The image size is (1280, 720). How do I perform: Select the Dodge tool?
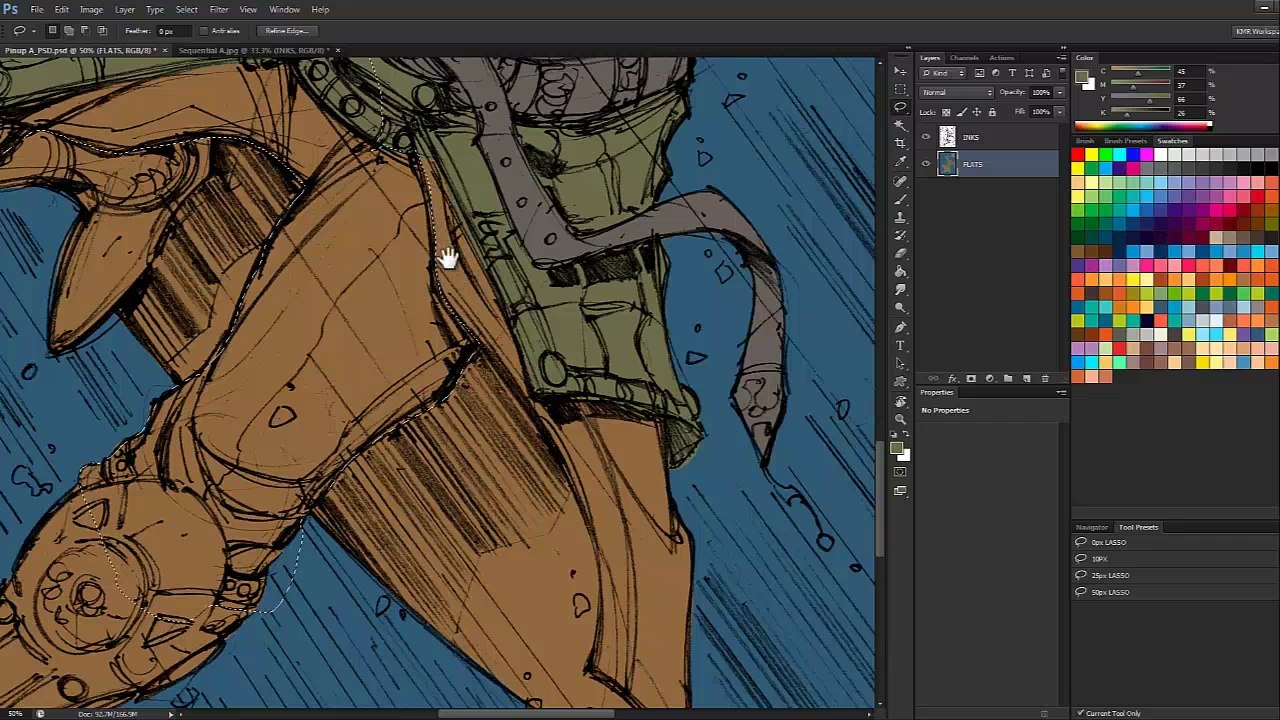click(x=900, y=307)
